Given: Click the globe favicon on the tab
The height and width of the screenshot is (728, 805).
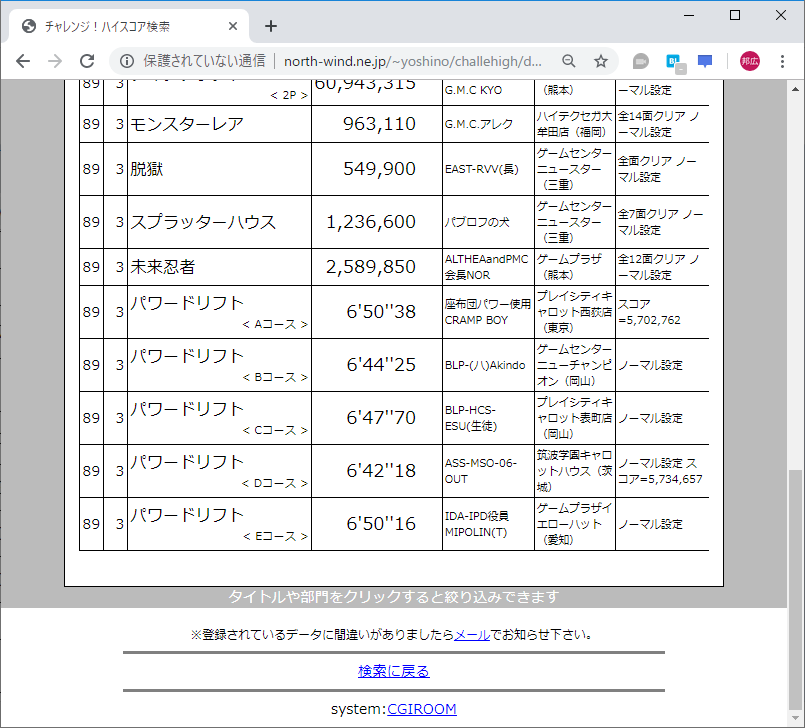Looking at the screenshot, I should pos(29,26).
